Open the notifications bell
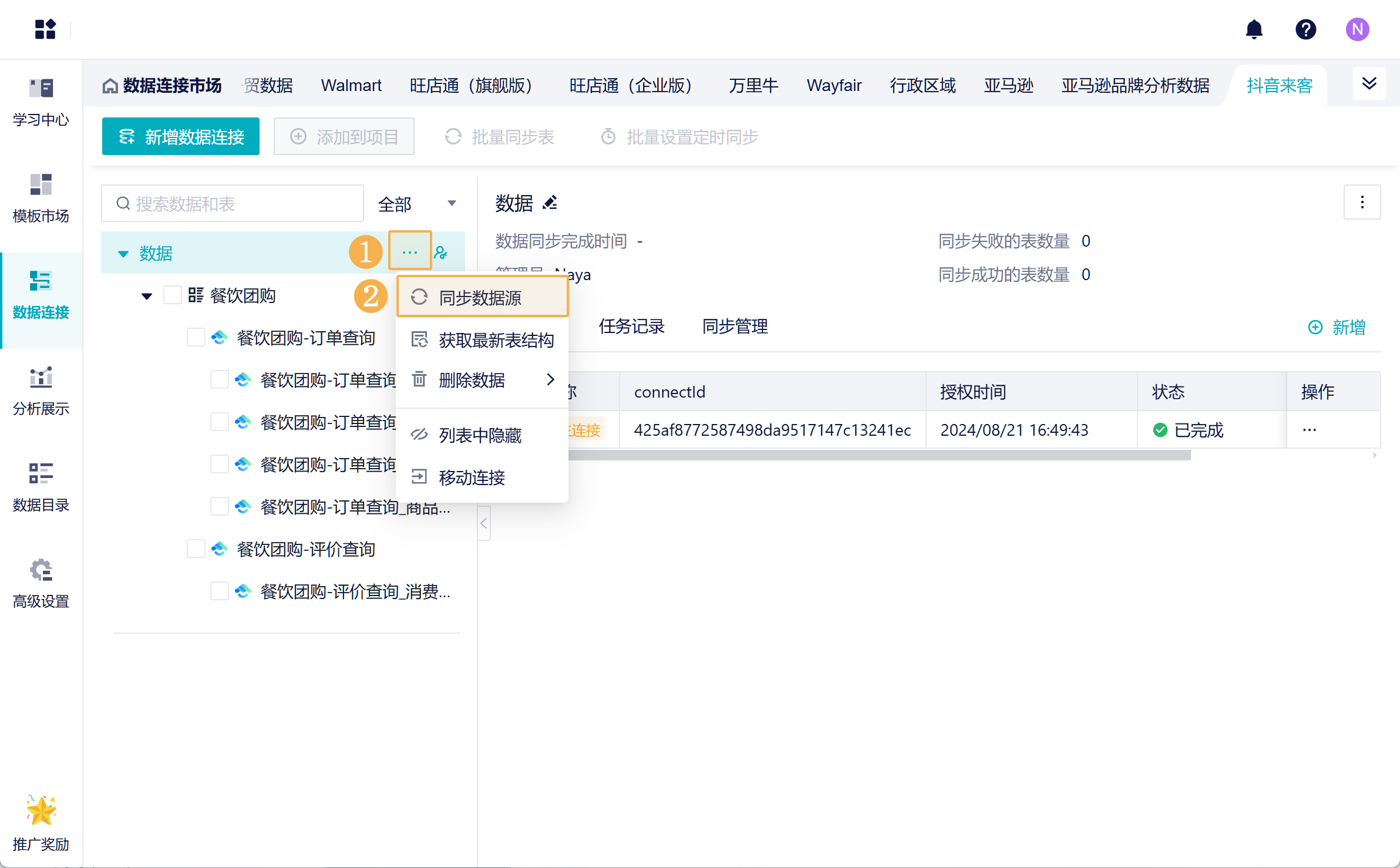 pyautogui.click(x=1254, y=29)
